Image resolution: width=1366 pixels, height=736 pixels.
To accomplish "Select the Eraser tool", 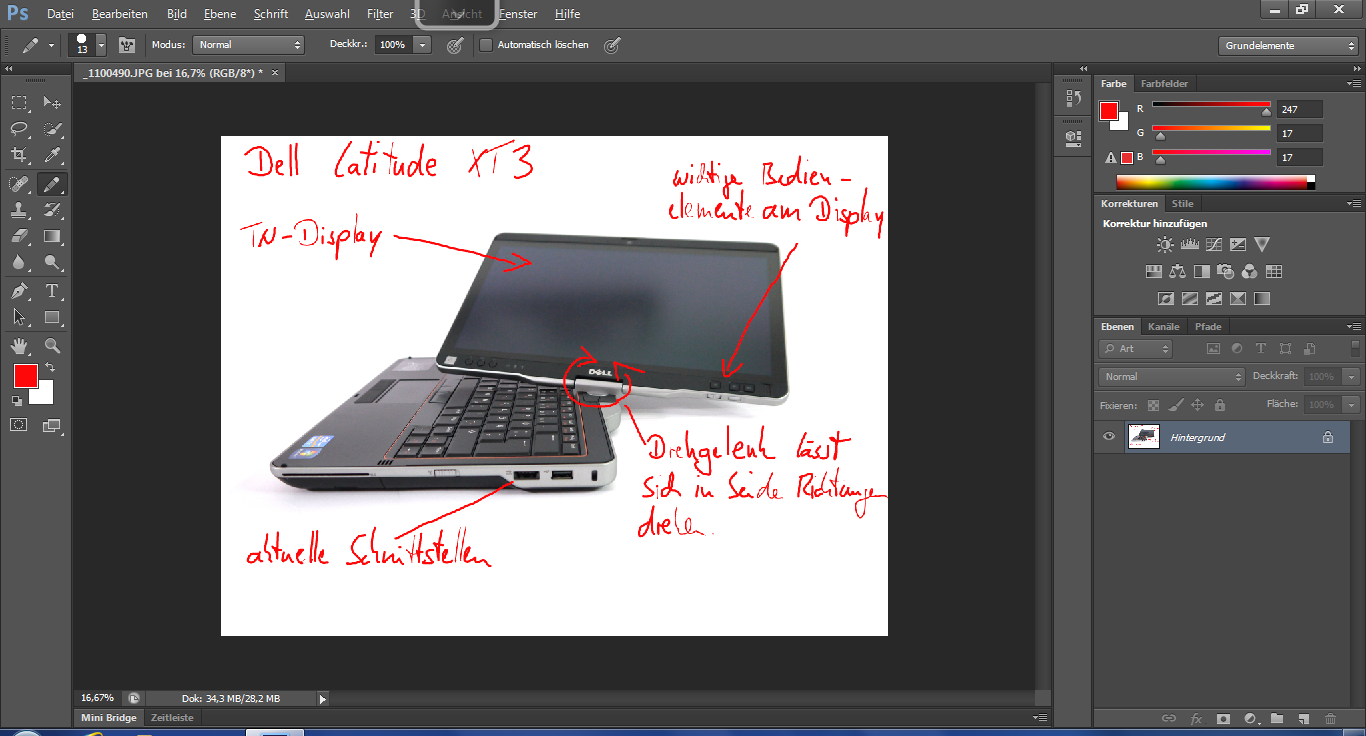I will [x=19, y=236].
